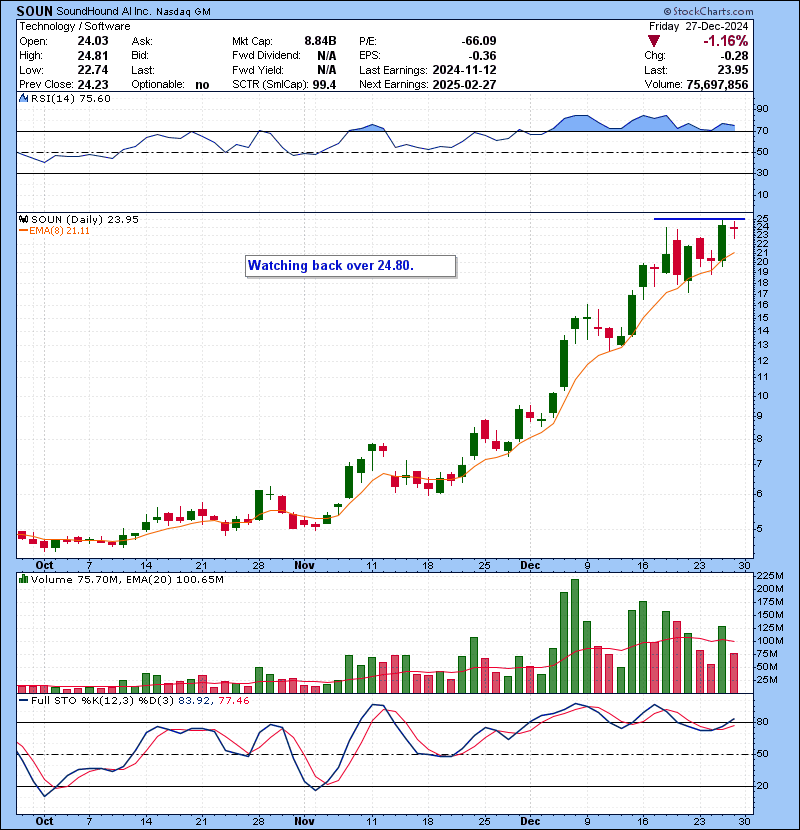Click the Next Earnings date 2025-02-27

click(464, 84)
